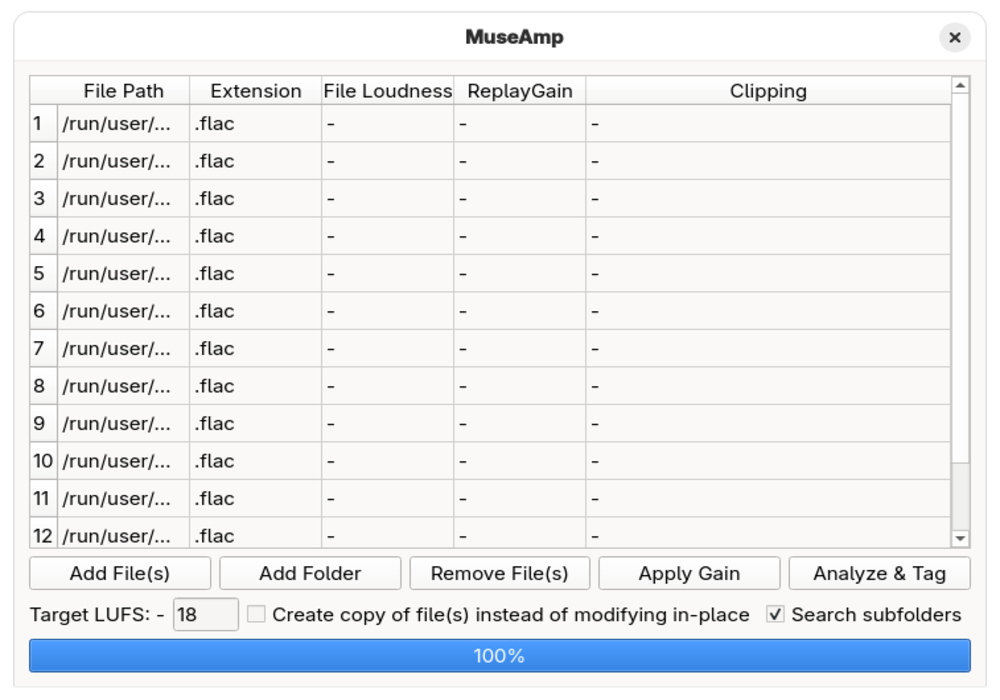Click the File Loudness column header
This screenshot has height=700, width=1000.
(x=388, y=91)
